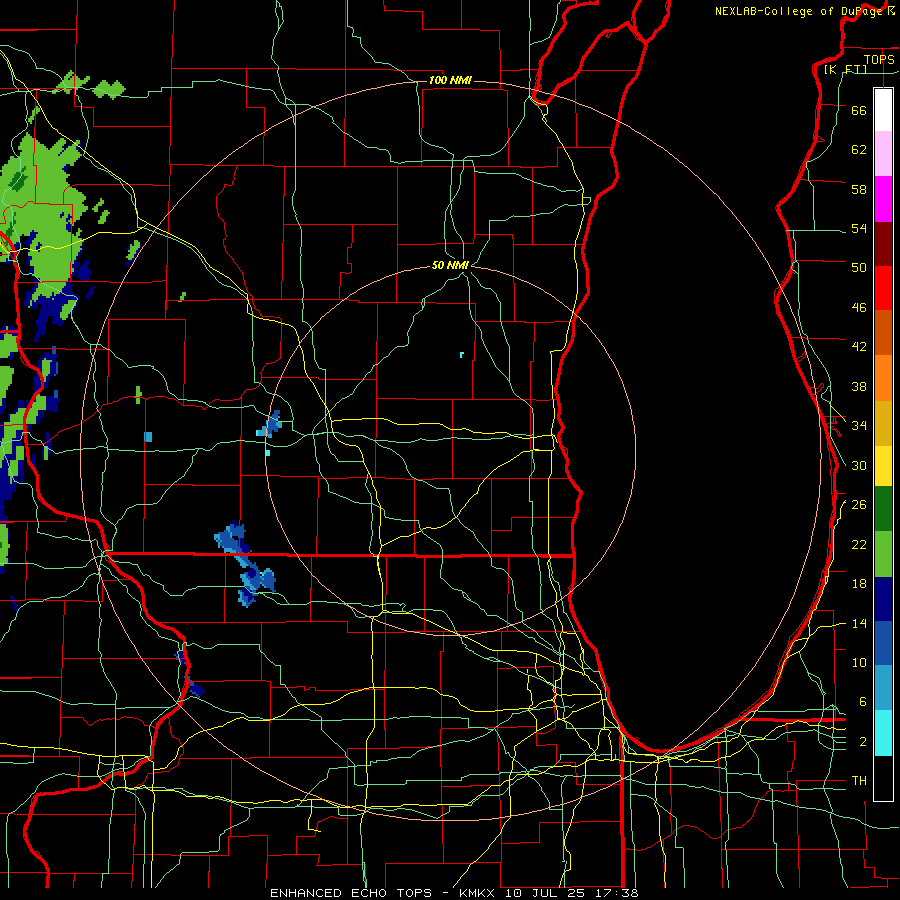Click the '50 NMI' range ring label
Image resolution: width=900 pixels, height=900 pixels.
click(450, 265)
